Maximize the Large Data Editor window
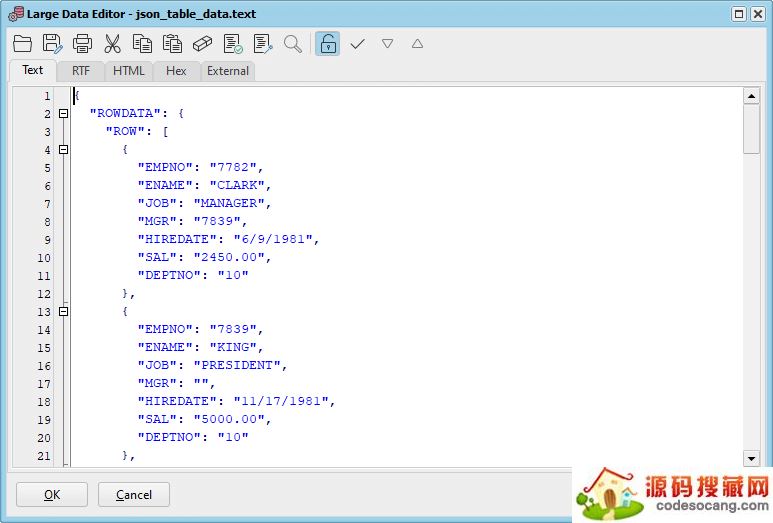The width and height of the screenshot is (773, 523). pos(738,14)
